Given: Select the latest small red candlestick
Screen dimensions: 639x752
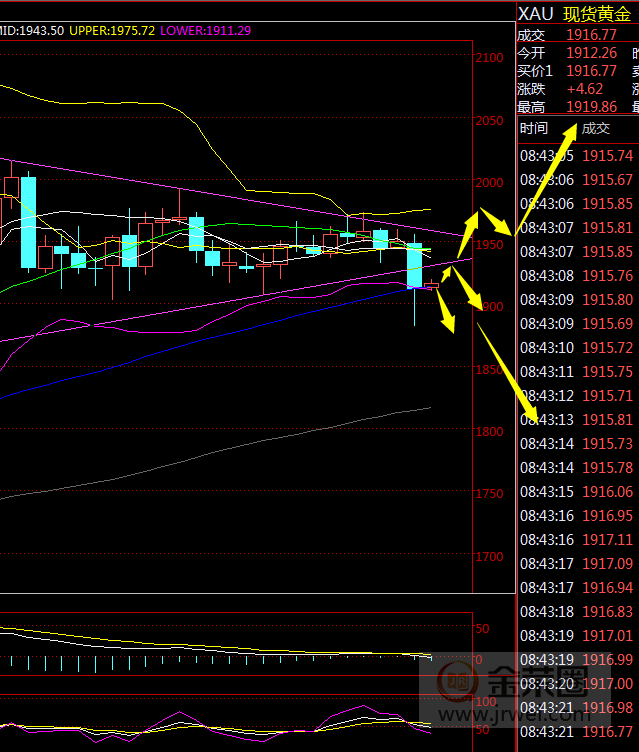Looking at the screenshot, I should click(432, 286).
